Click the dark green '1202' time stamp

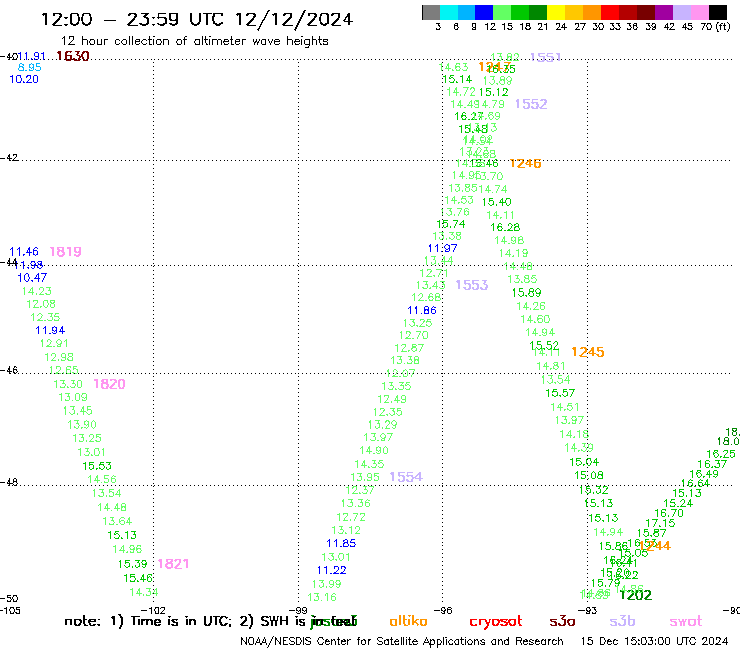[x=636, y=595]
